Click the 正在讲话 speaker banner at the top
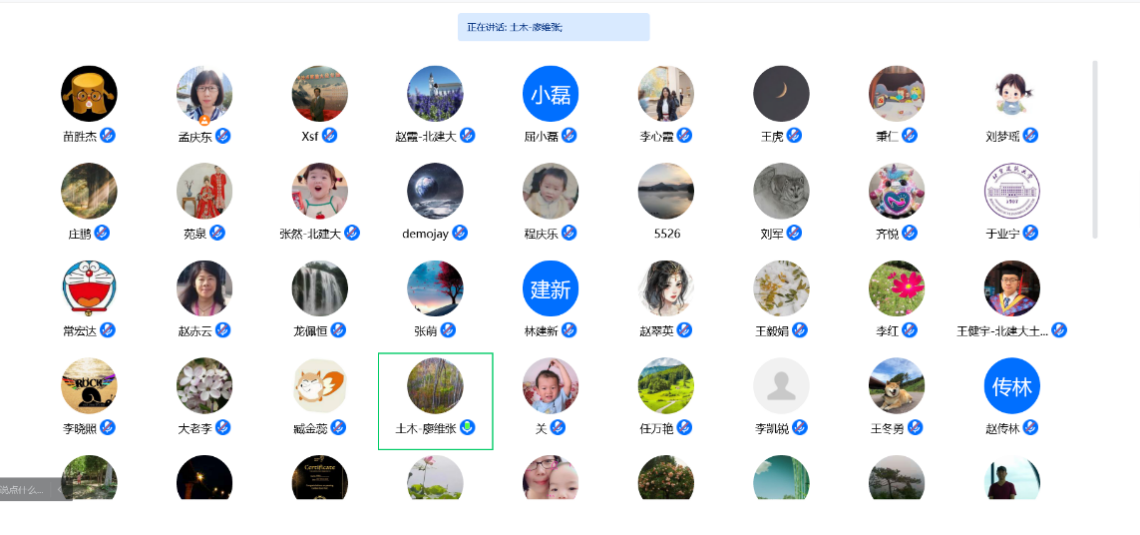Image resolution: width=1140 pixels, height=535 pixels. (x=553, y=27)
